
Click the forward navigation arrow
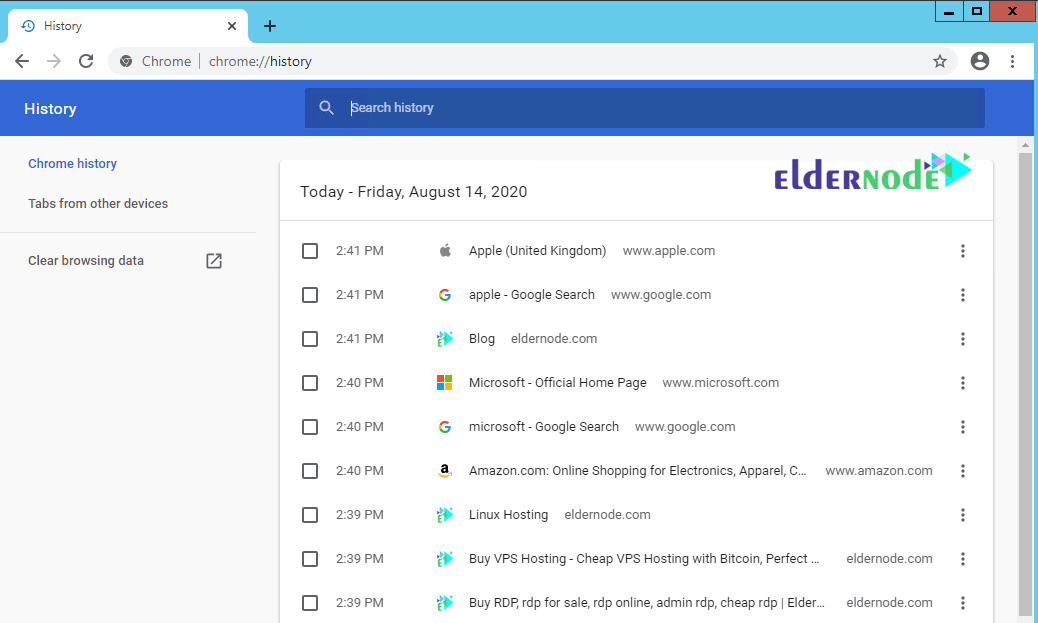[54, 62]
